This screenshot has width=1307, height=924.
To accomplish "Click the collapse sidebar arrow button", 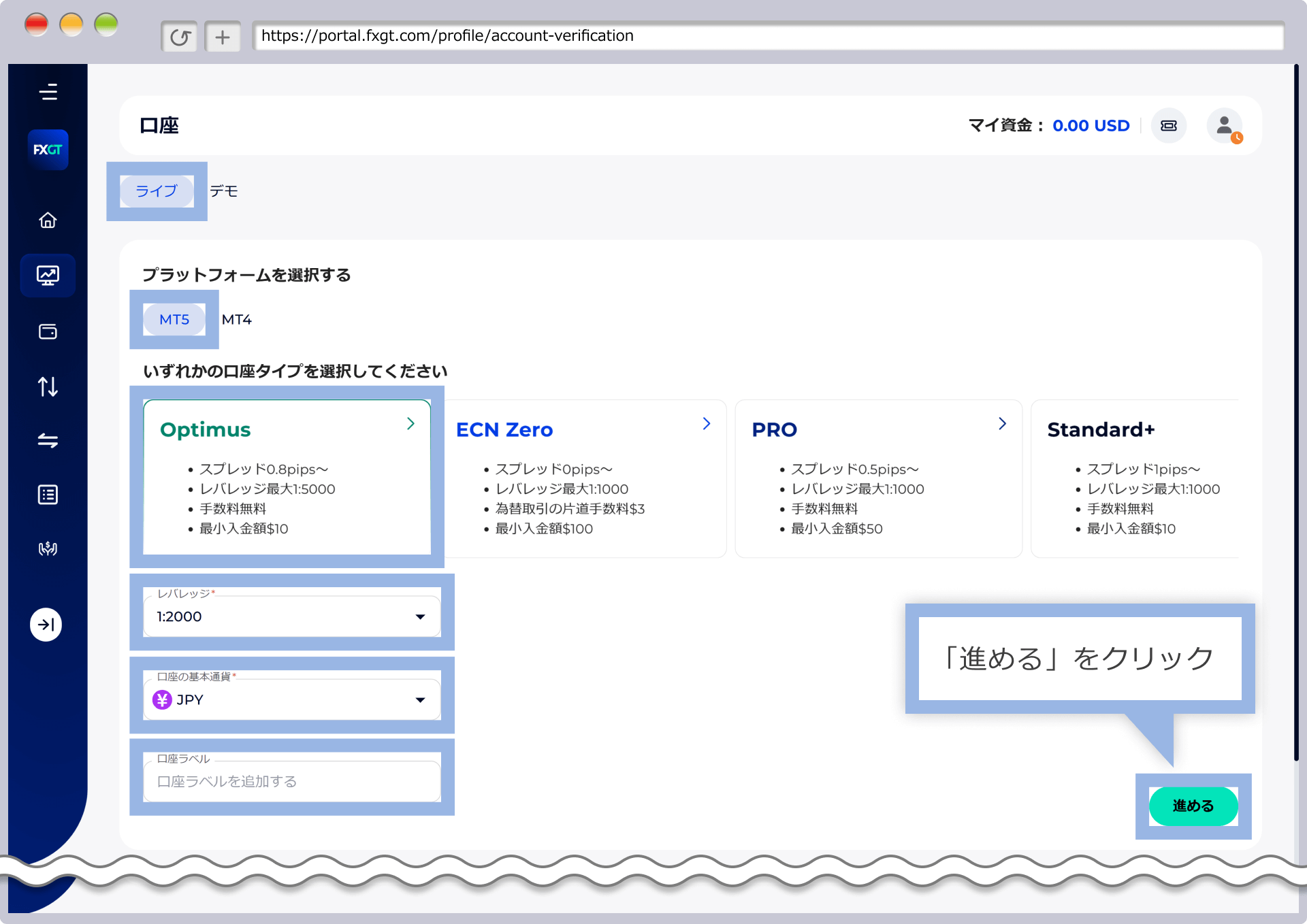I will click(46, 625).
